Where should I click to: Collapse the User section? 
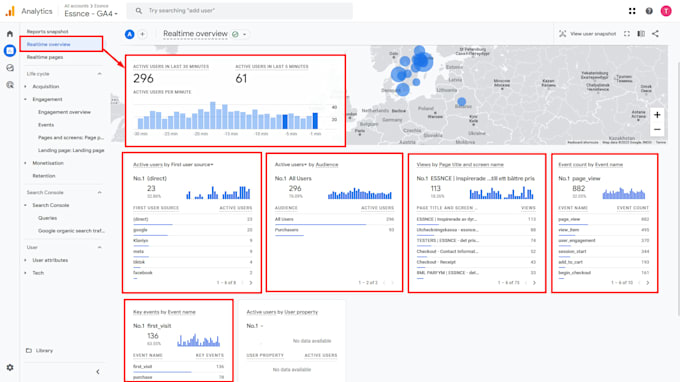(99, 247)
